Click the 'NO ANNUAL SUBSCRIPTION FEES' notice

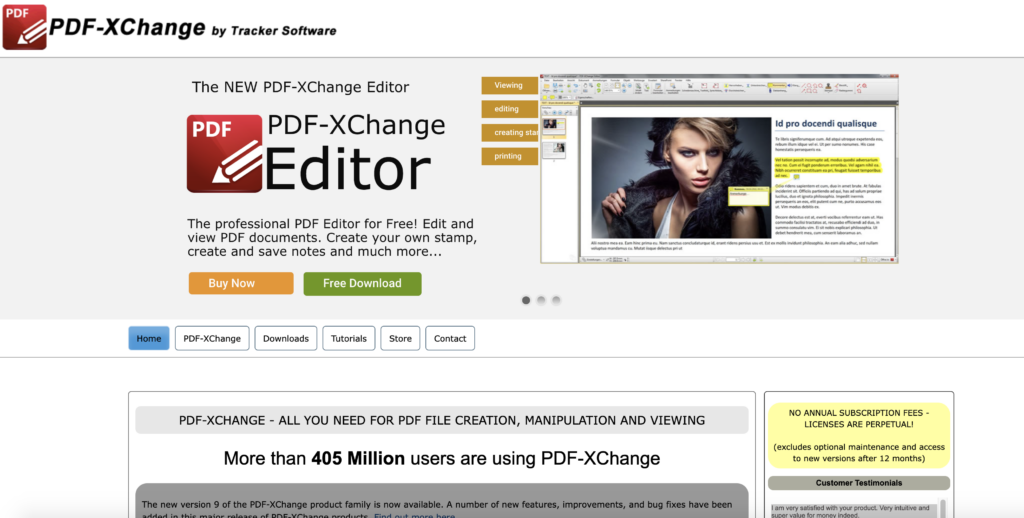859,435
